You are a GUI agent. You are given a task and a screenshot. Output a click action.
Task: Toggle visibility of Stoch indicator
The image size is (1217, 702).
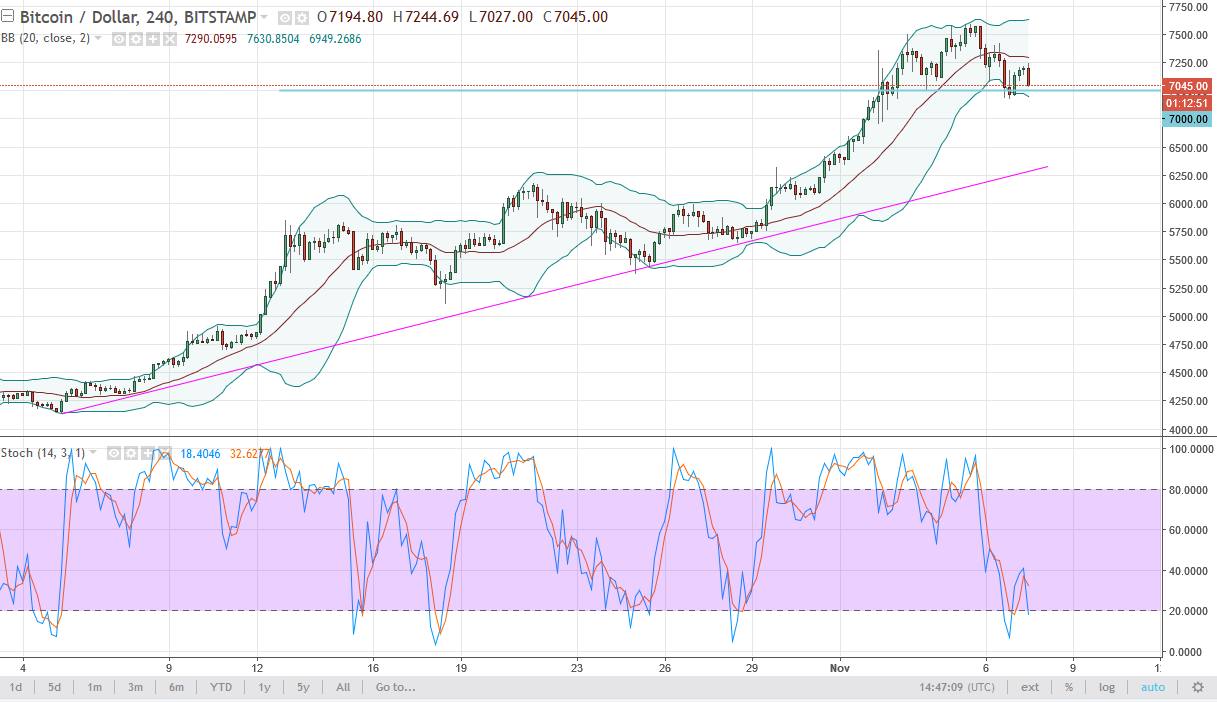pyautogui.click(x=114, y=453)
